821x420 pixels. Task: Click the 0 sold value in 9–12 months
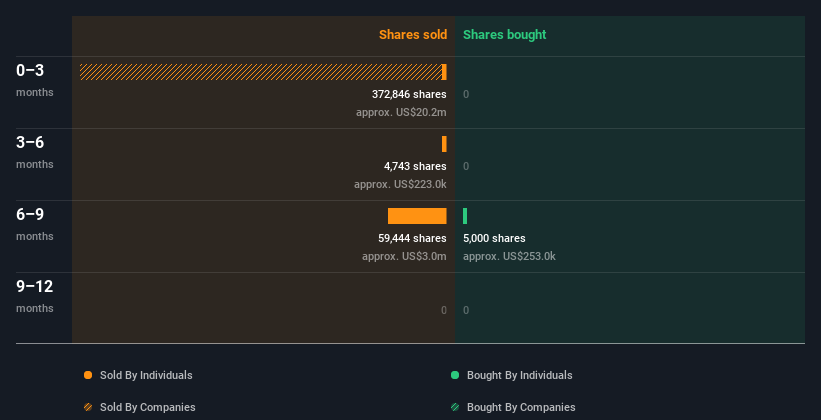click(x=444, y=310)
